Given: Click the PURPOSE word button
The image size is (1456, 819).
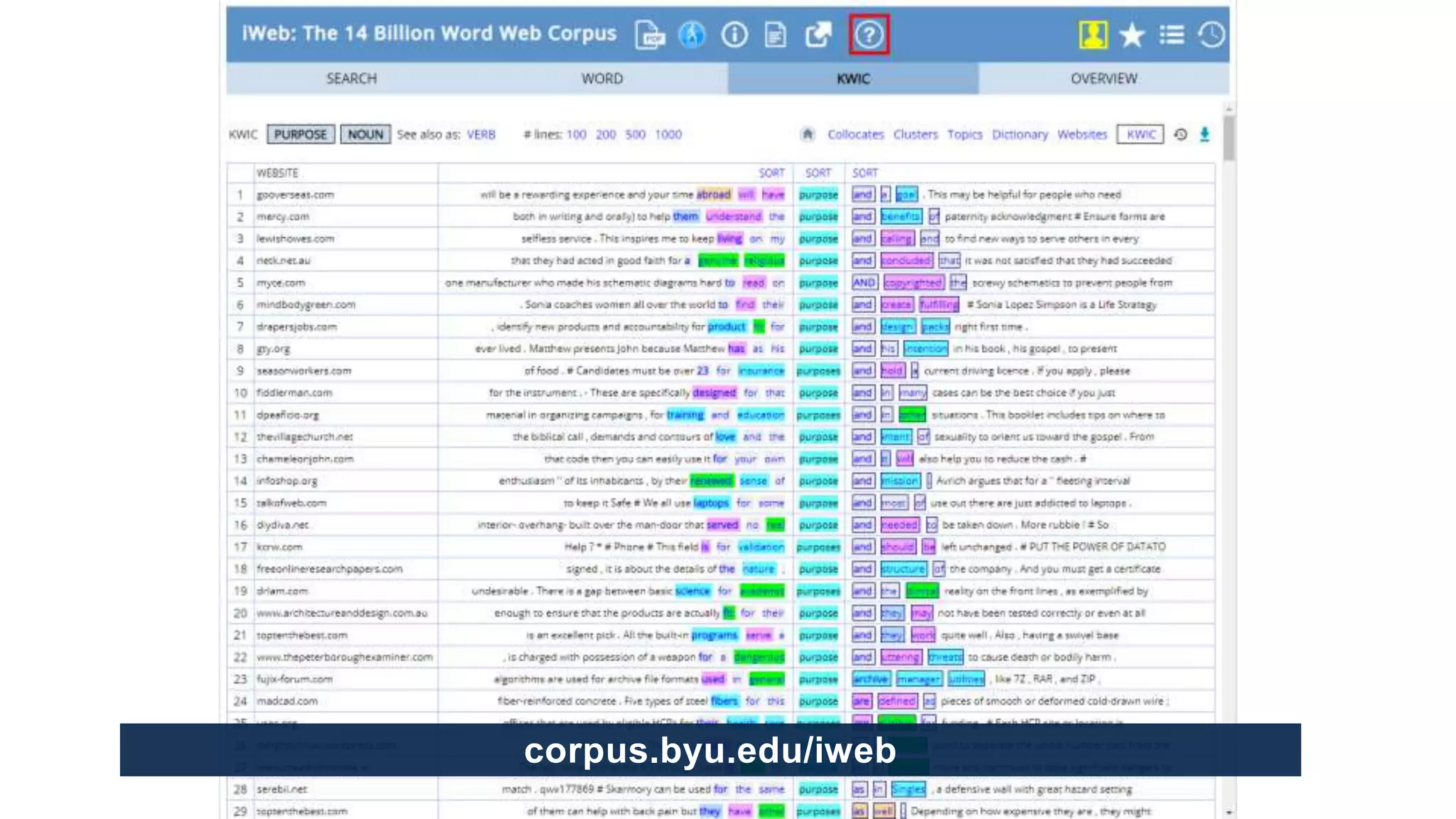Looking at the screenshot, I should click(x=301, y=134).
